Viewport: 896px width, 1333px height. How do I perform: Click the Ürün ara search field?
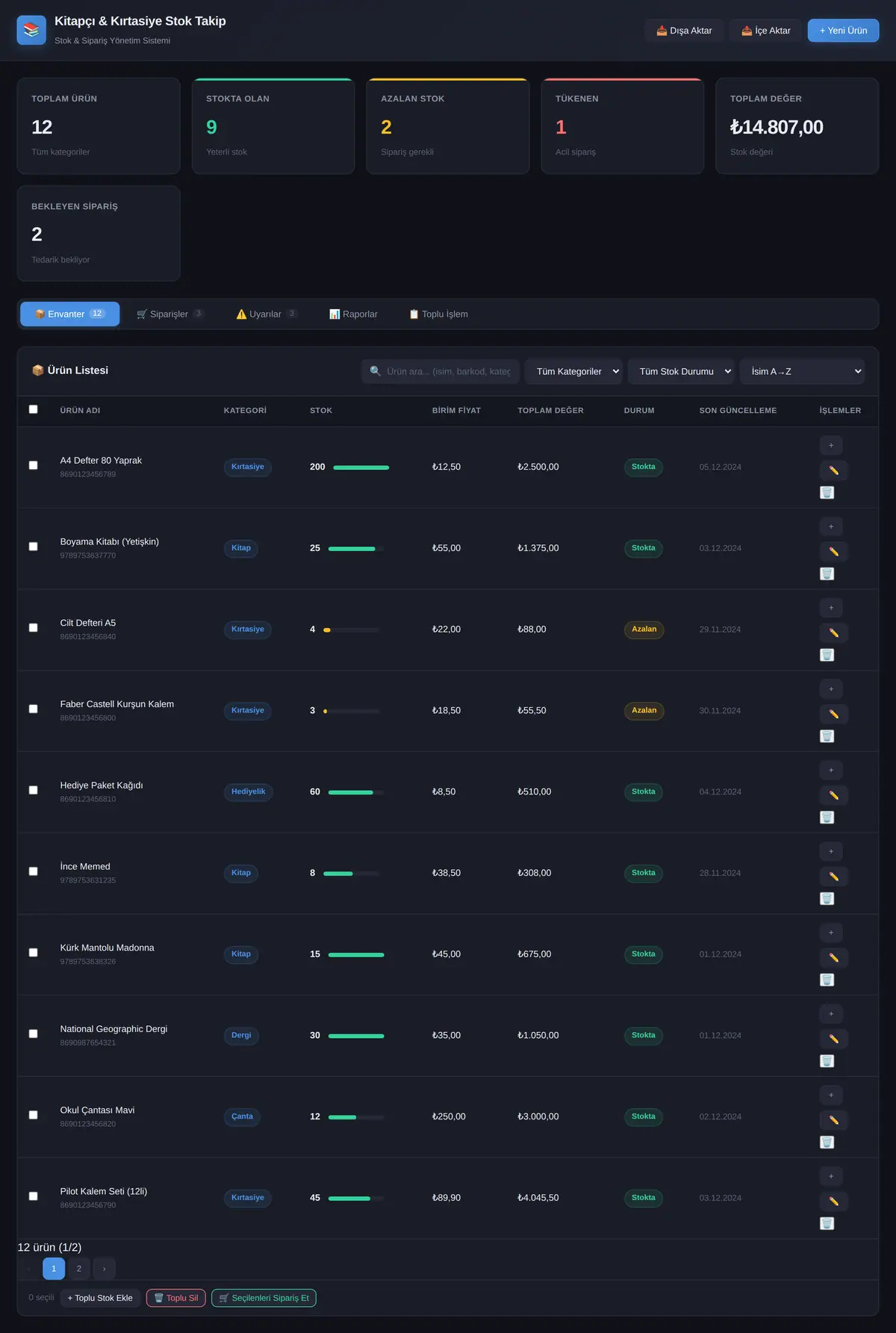click(441, 371)
